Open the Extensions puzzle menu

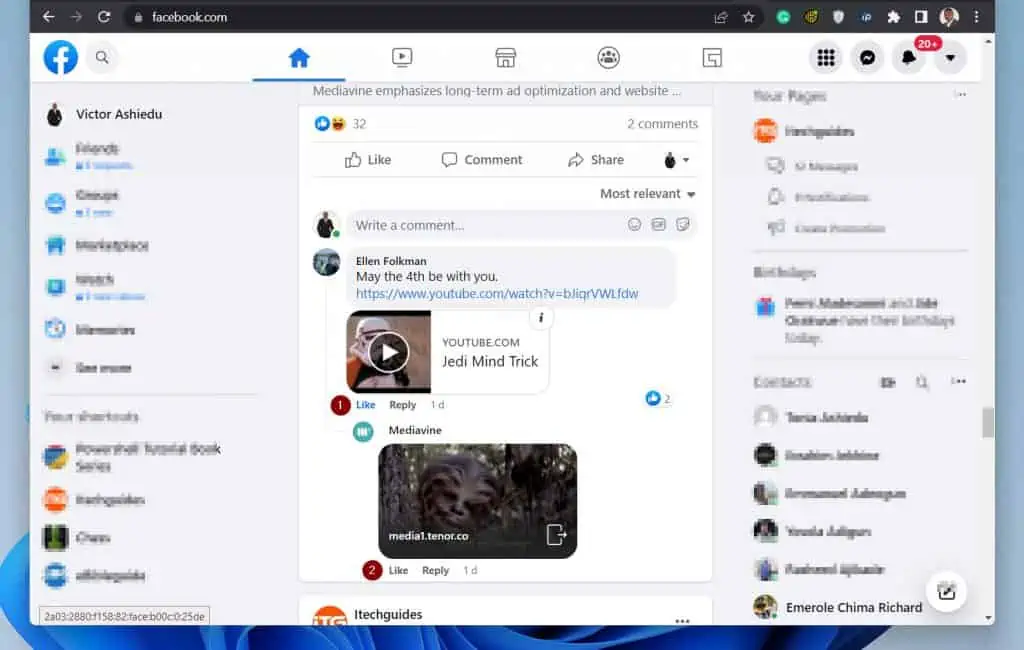click(893, 17)
